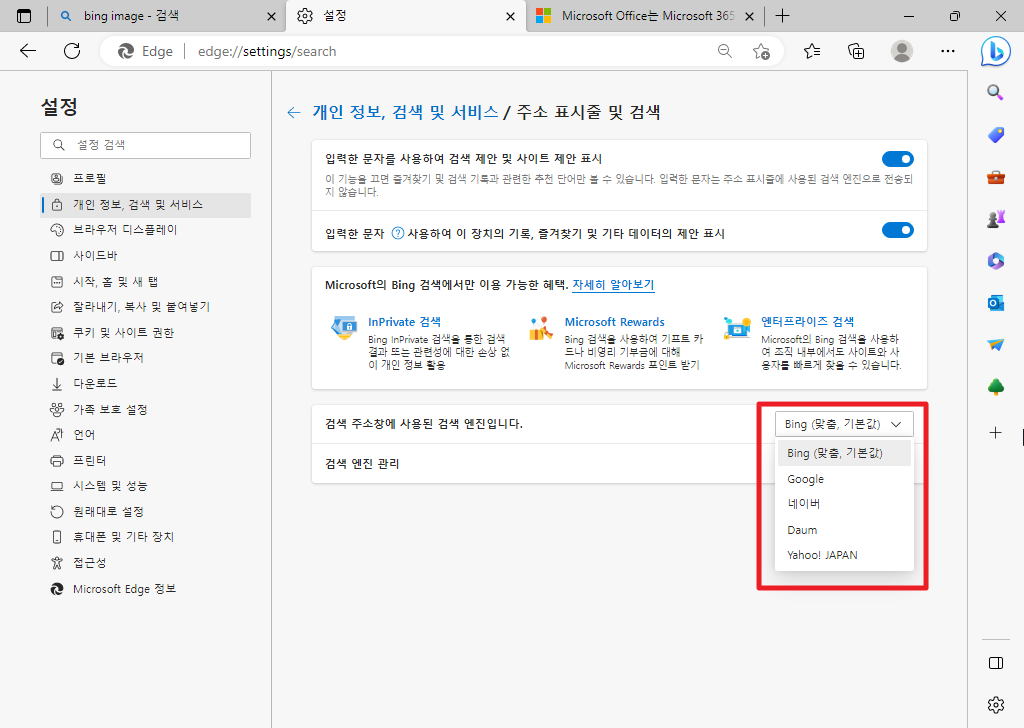Open sidebar settings gear at bottom right
The width and height of the screenshot is (1024, 728).
995,704
